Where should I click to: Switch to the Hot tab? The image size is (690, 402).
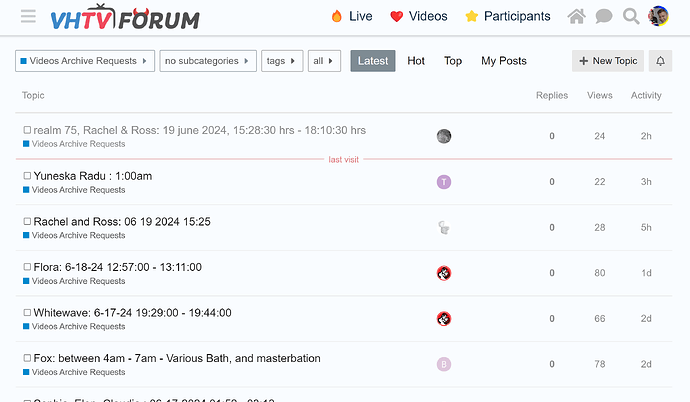(416, 61)
